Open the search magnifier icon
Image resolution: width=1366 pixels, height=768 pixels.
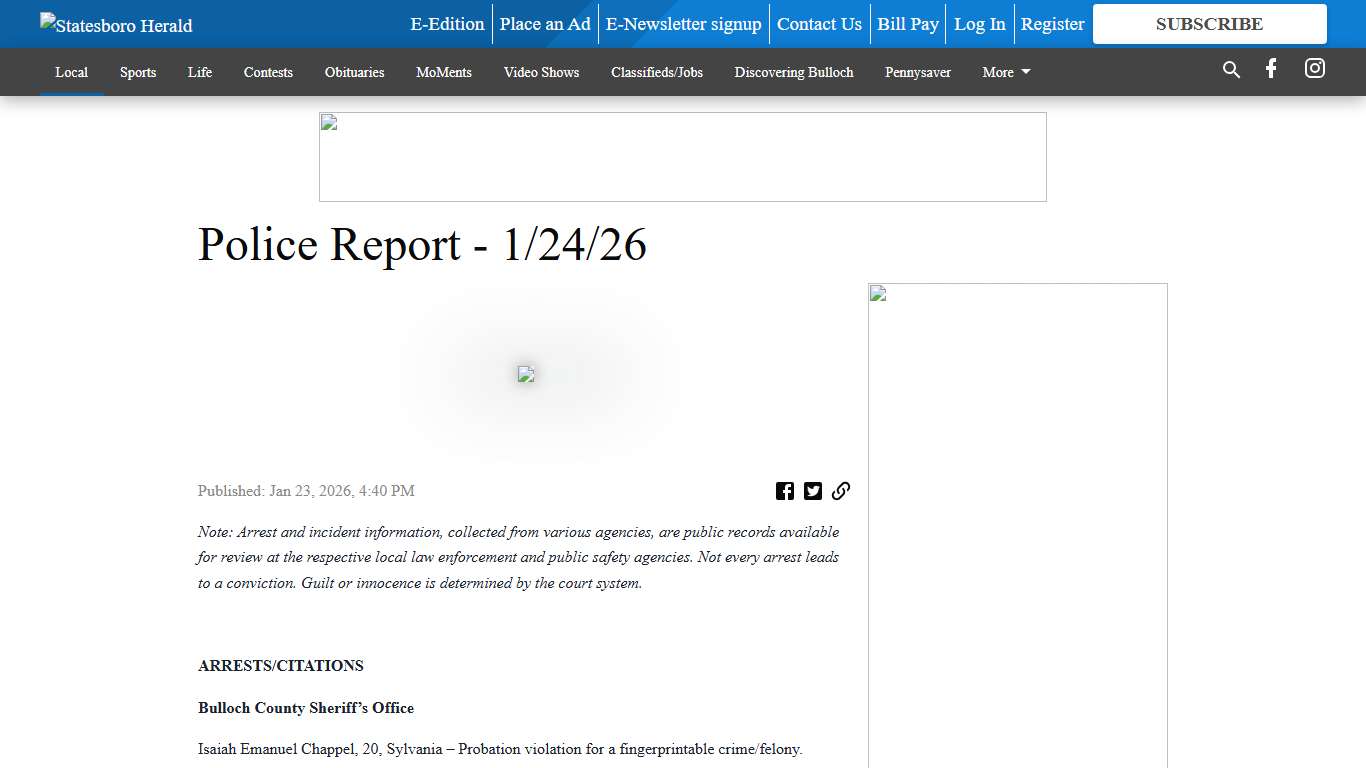pos(1231,70)
